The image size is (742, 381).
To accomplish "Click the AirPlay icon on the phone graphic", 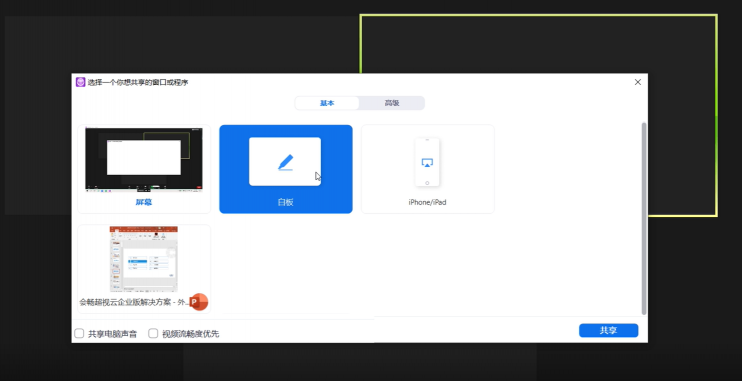I will pyautogui.click(x=427, y=163).
